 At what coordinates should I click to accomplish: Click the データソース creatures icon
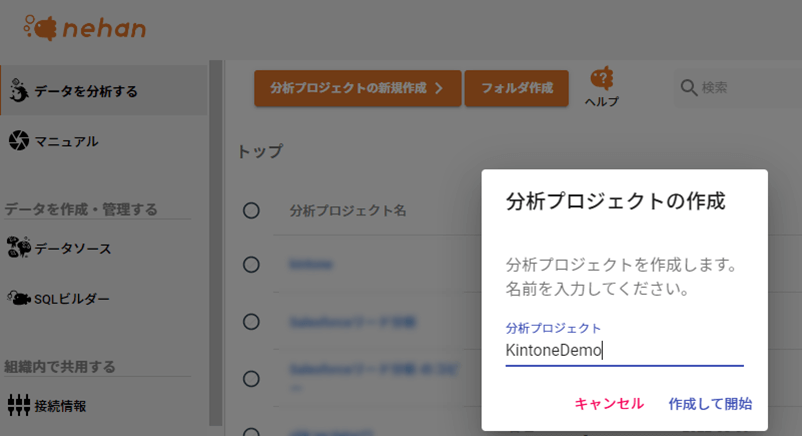[x=19, y=247]
